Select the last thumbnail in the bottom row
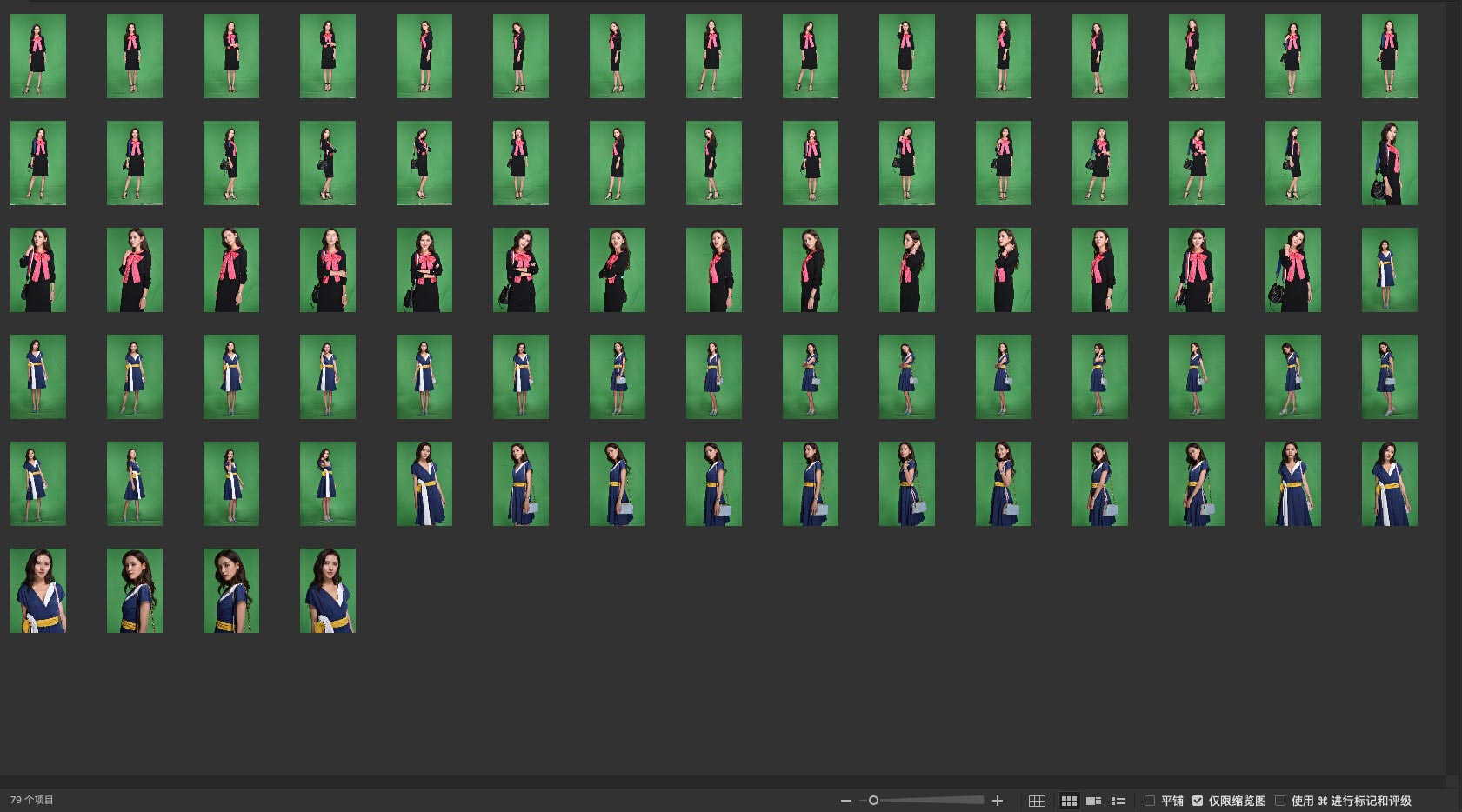This screenshot has height=812, width=1462. [328, 590]
